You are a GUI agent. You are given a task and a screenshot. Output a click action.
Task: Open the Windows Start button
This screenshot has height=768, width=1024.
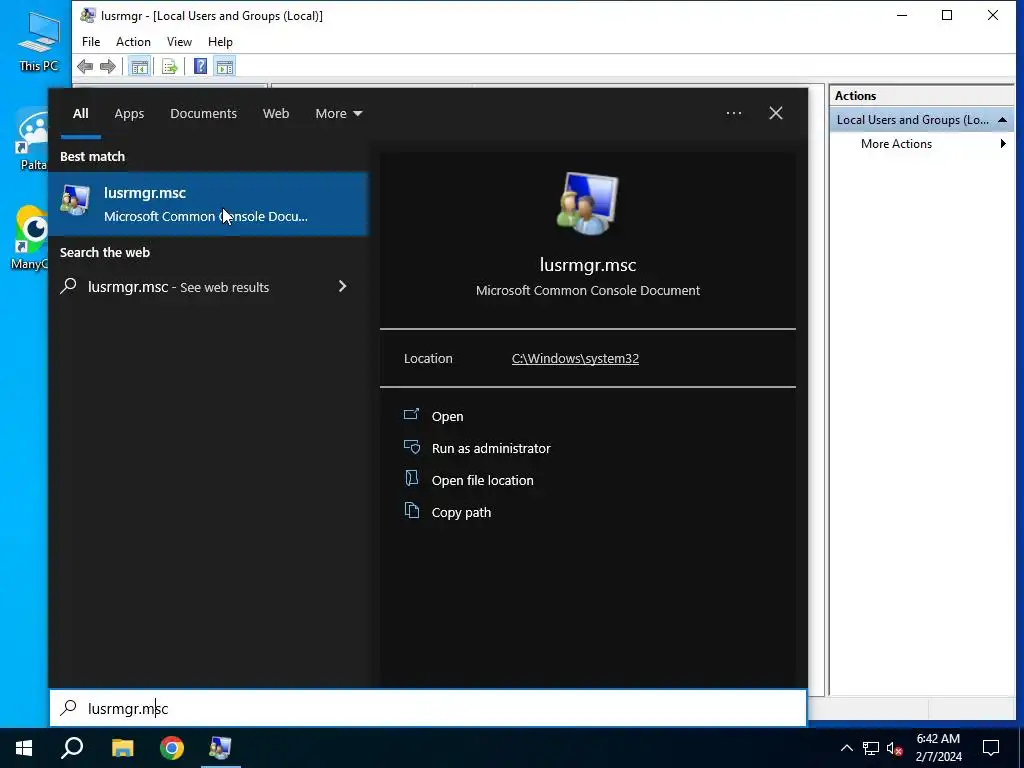coord(24,748)
